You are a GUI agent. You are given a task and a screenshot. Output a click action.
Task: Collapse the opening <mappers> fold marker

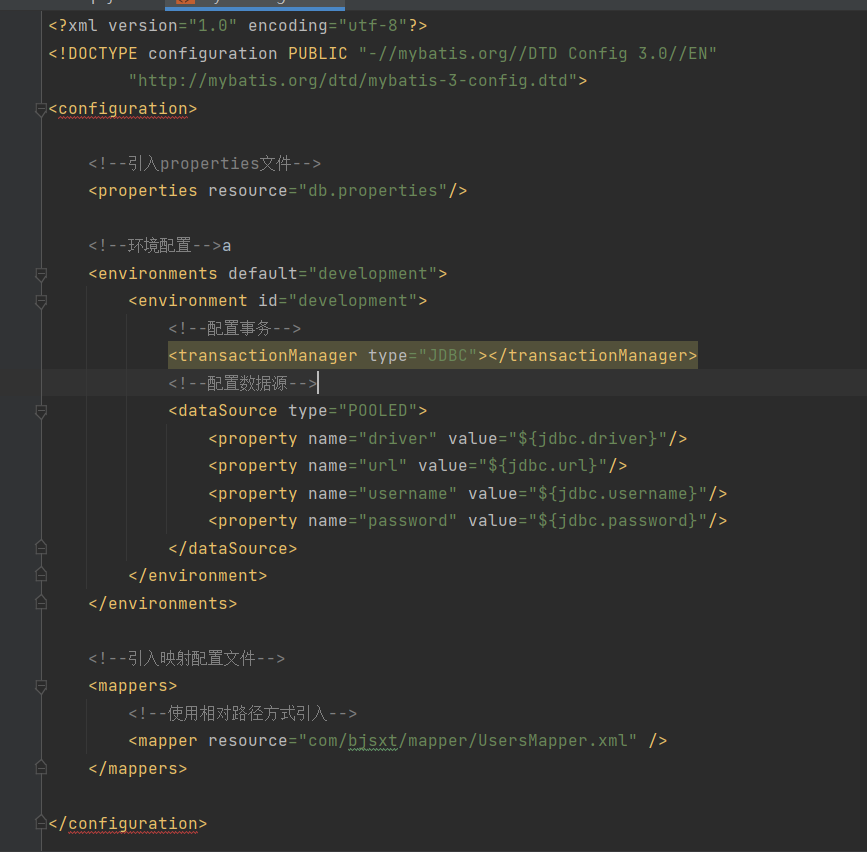[x=40, y=686]
